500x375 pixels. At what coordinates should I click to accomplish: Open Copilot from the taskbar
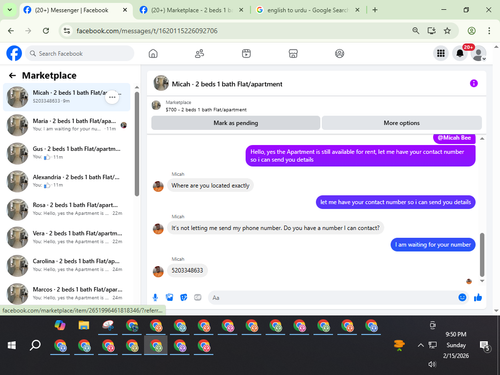[60, 325]
